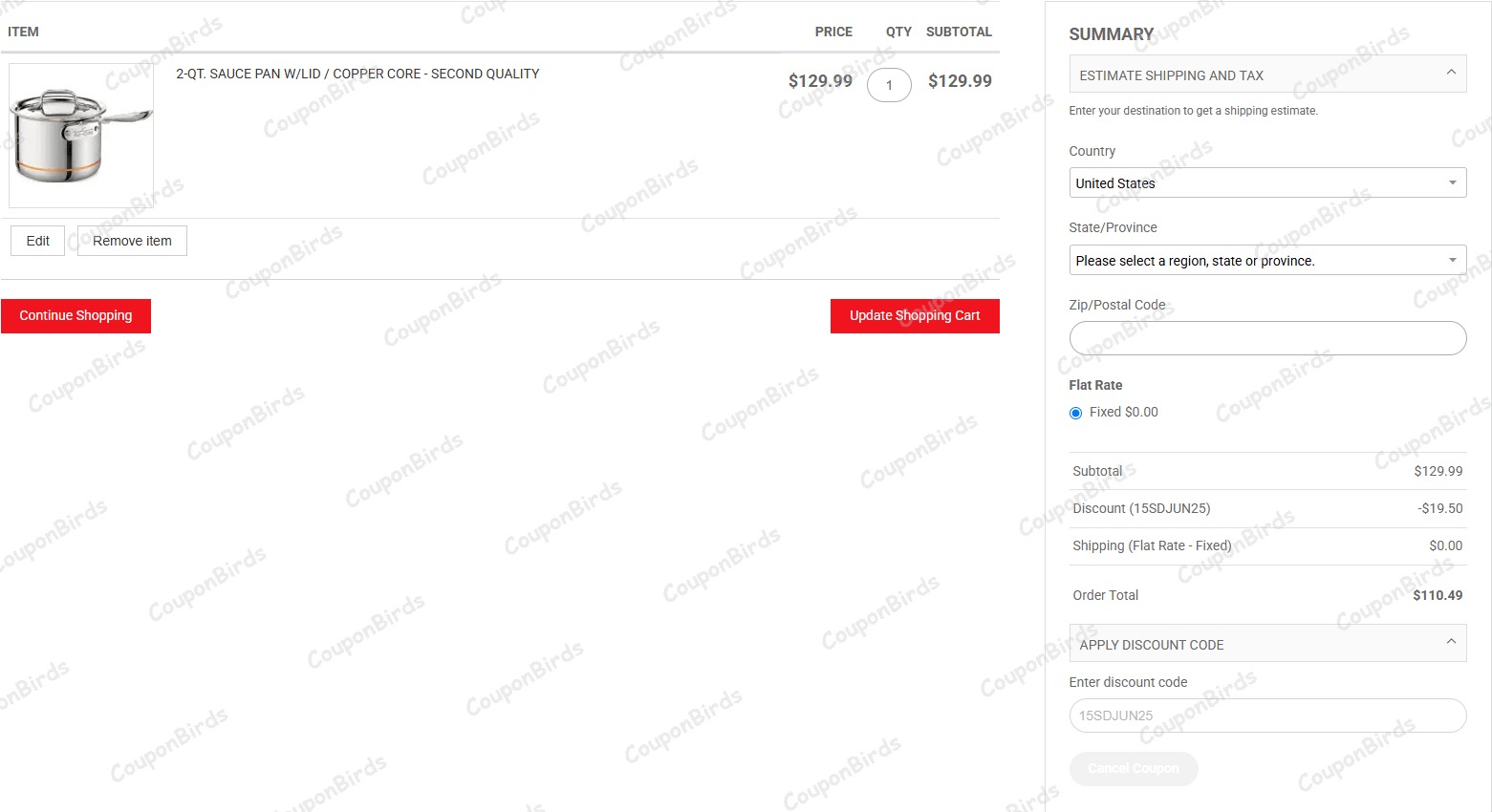The height and width of the screenshot is (812, 1492).
Task: Click the Flat Rate label
Action: (x=1095, y=385)
